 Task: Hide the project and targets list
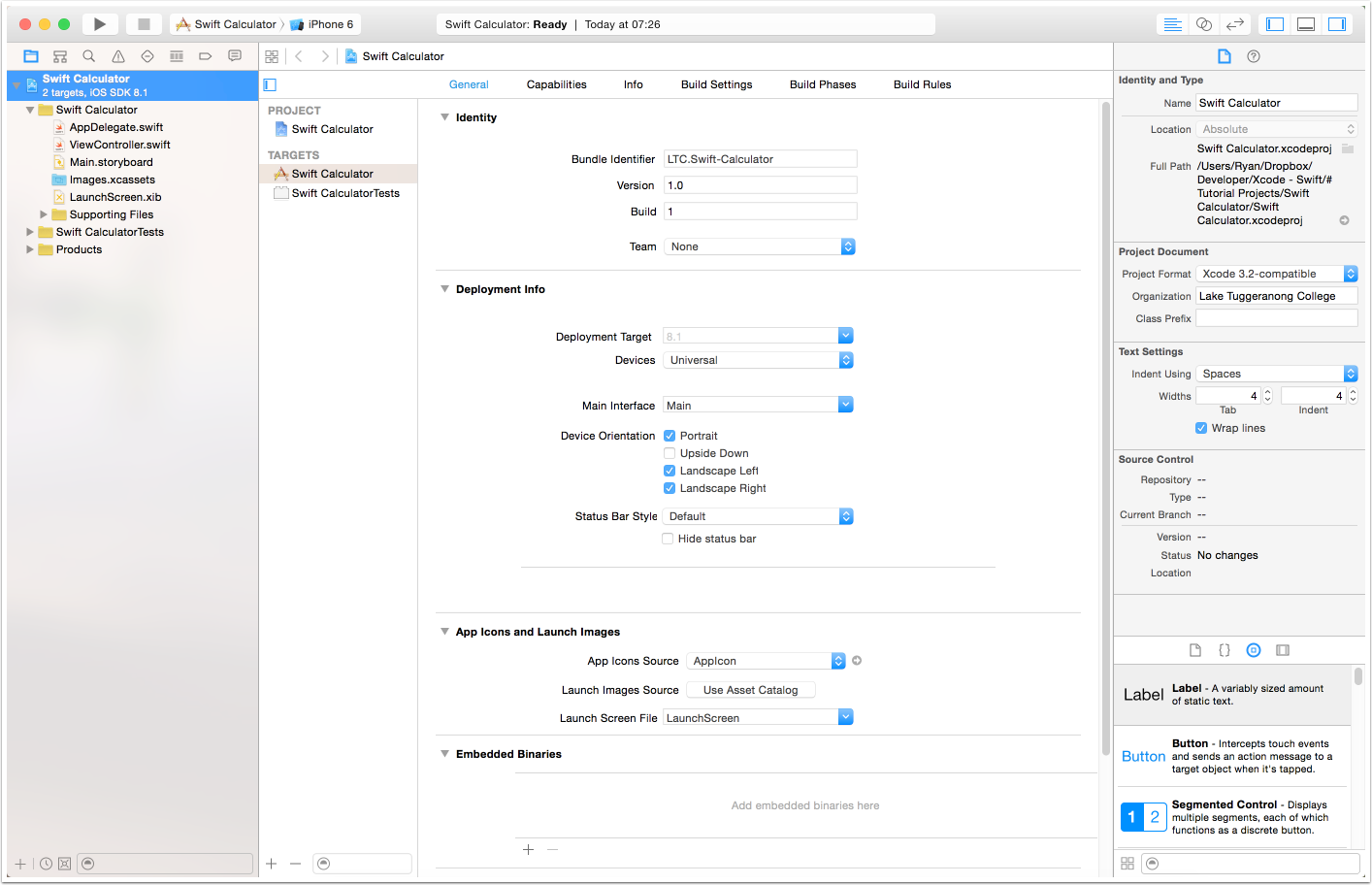[270, 85]
